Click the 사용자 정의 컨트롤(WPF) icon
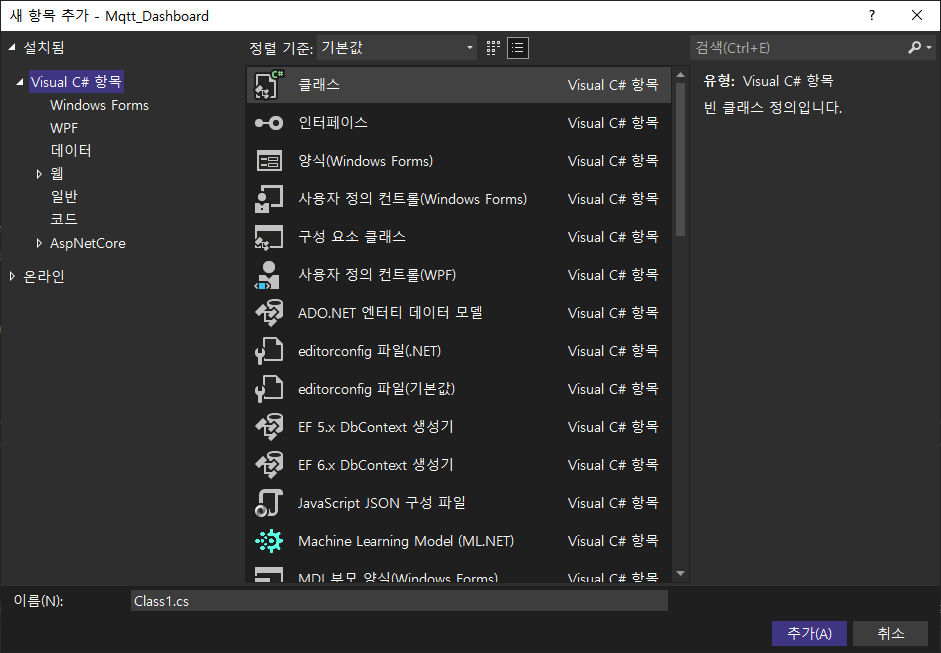 268,275
